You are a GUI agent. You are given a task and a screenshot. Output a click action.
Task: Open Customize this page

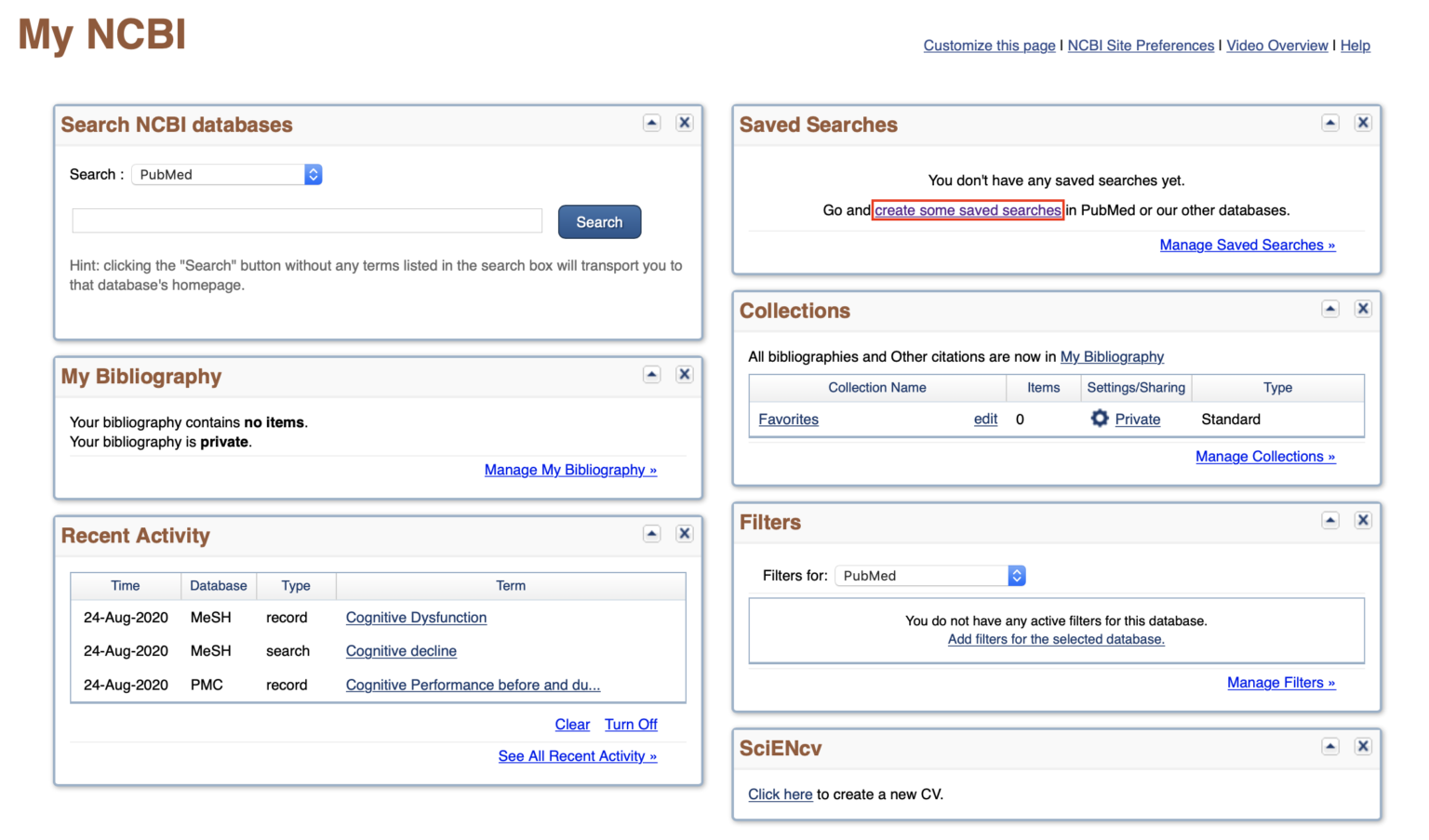pos(989,45)
